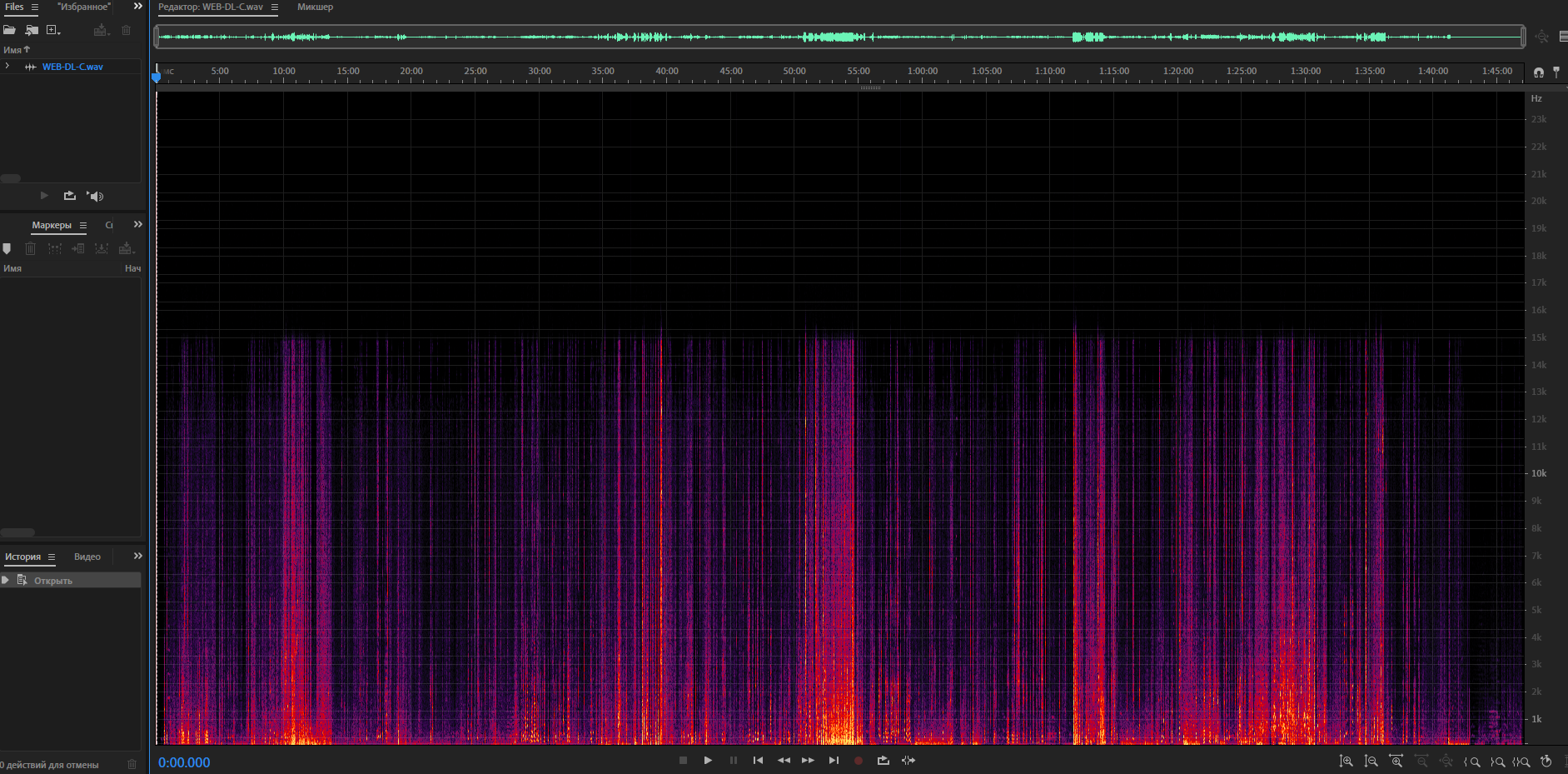Start playback with the transport Play button
1568x774 pixels.
(x=708, y=760)
